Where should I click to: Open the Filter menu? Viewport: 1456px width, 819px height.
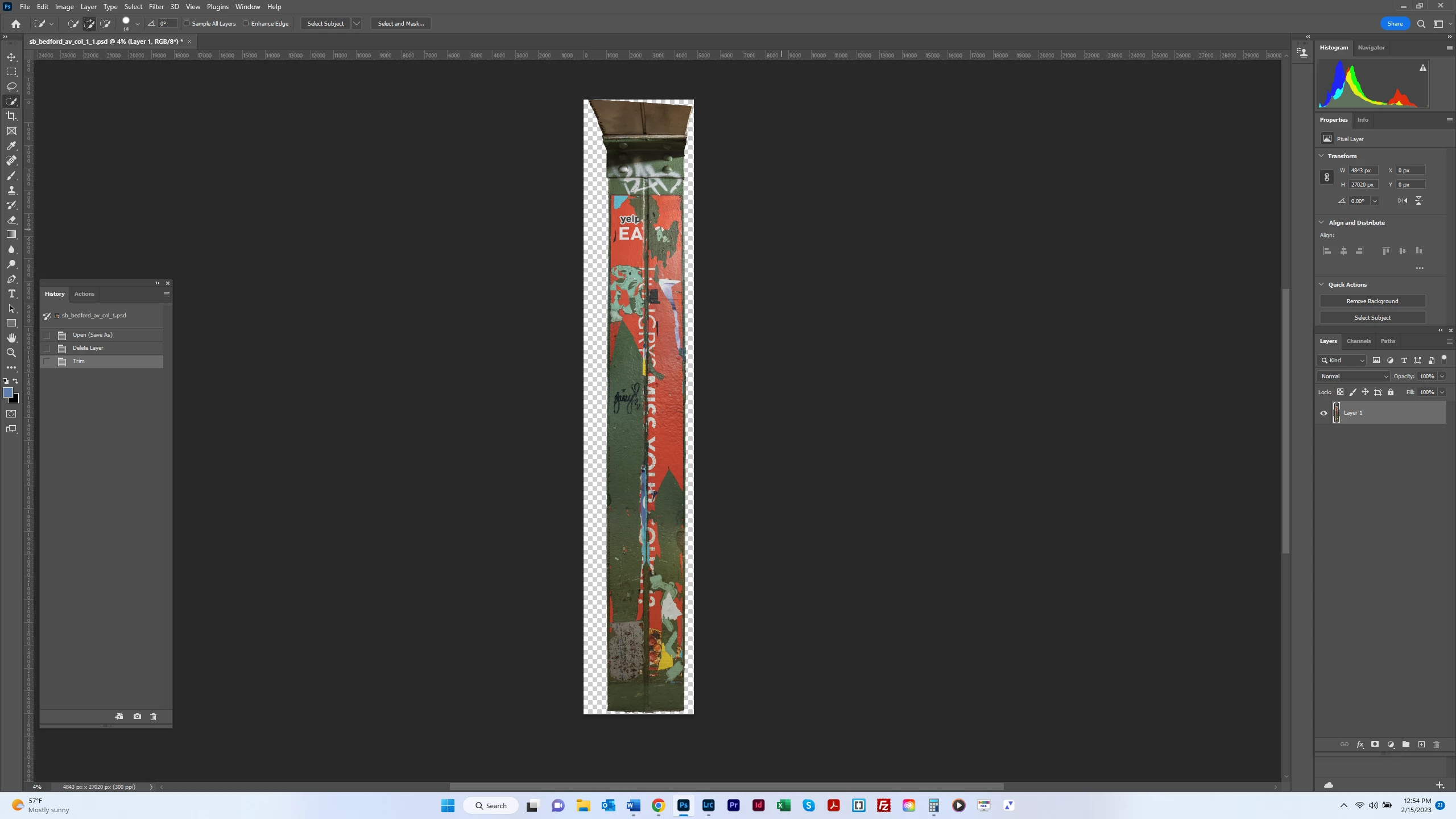point(156,7)
